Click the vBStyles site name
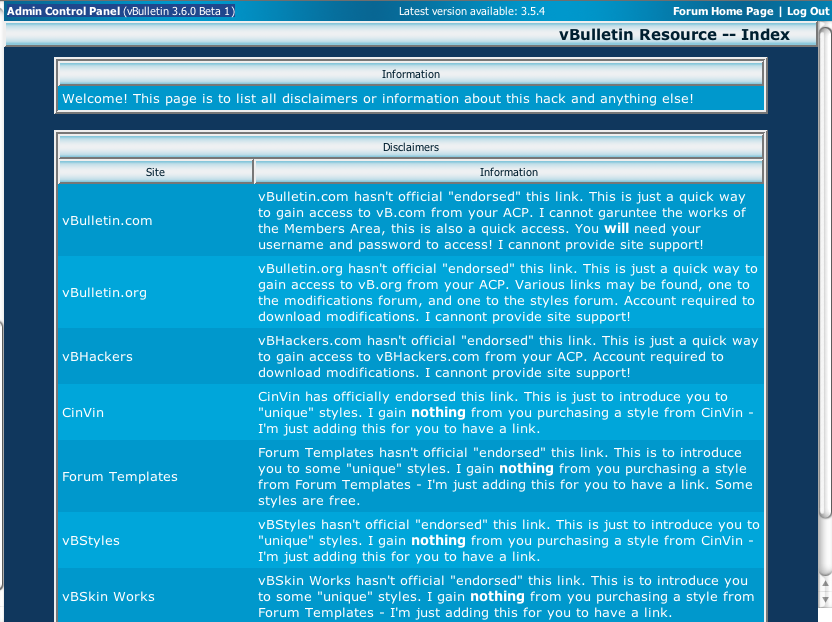 90,540
